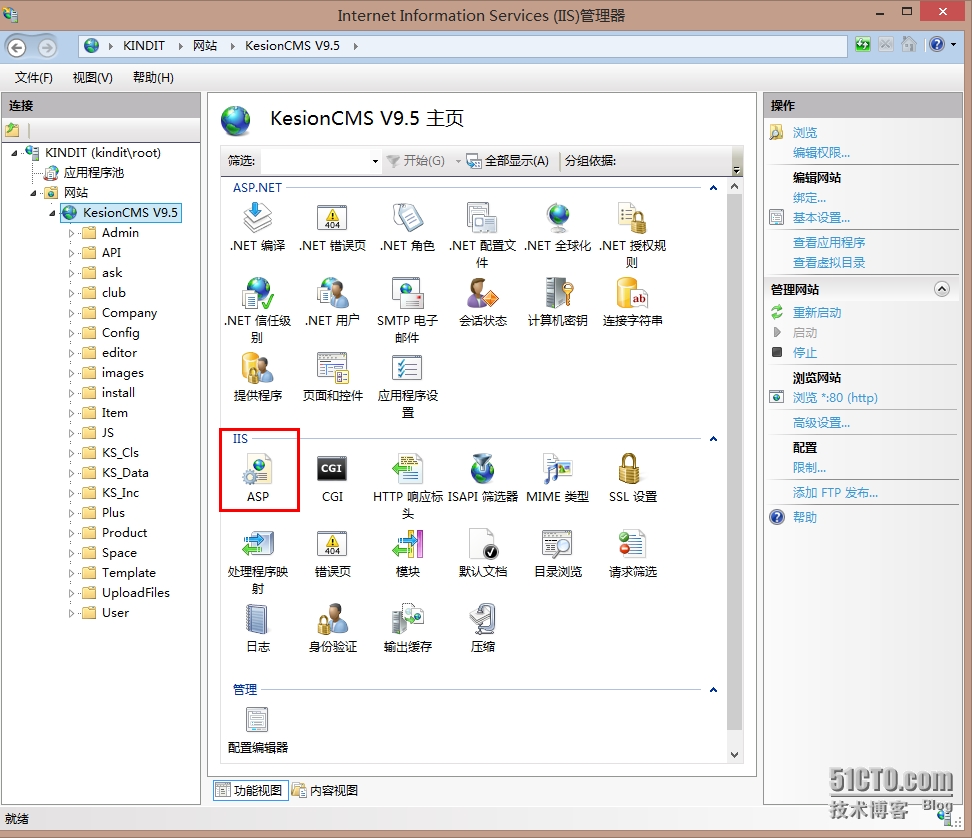The height and width of the screenshot is (838, 972).
Task: Click 全部显示(A) toolbar button
Action: 508,161
